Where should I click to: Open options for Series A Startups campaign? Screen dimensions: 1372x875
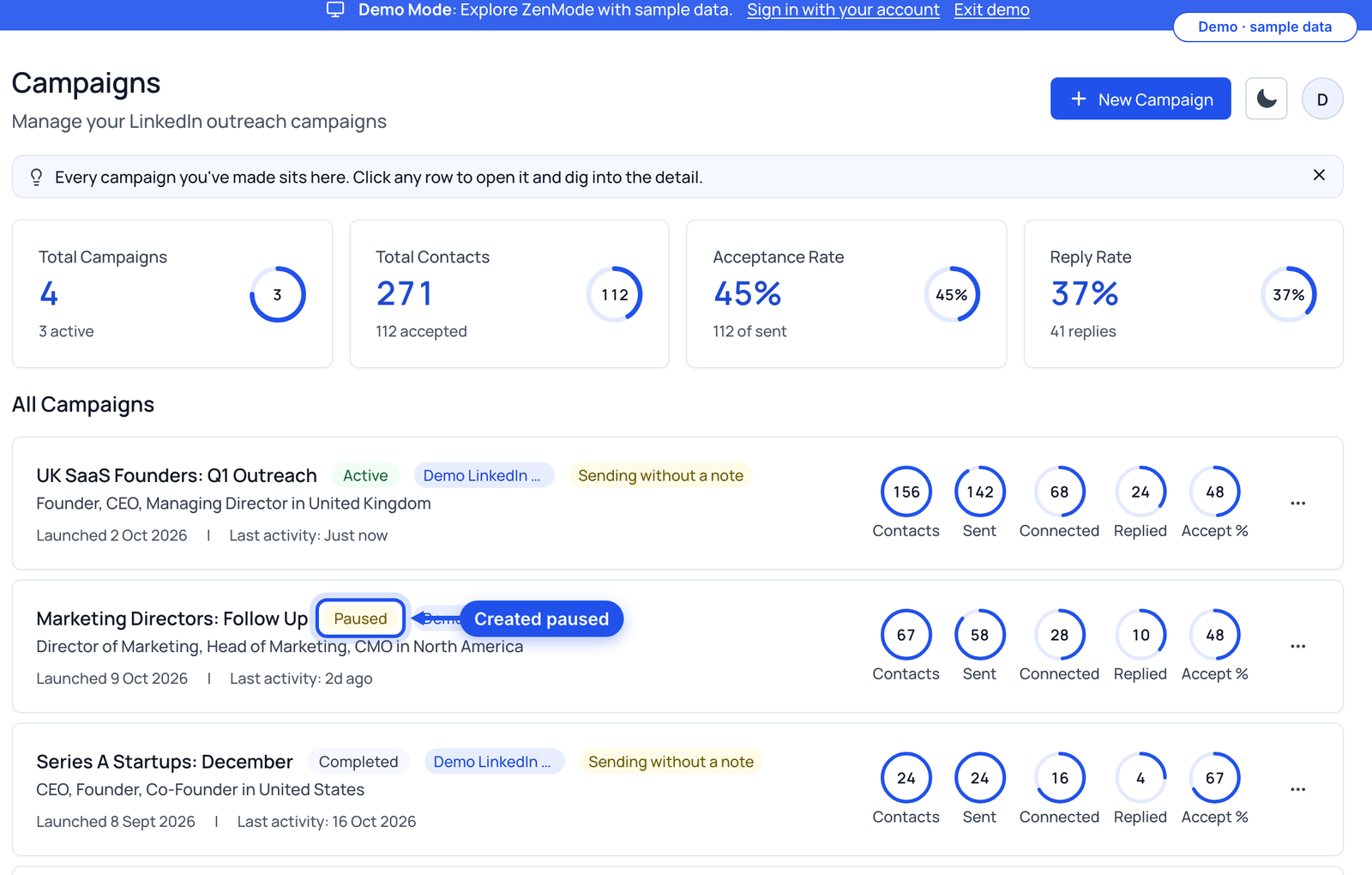point(1297,789)
